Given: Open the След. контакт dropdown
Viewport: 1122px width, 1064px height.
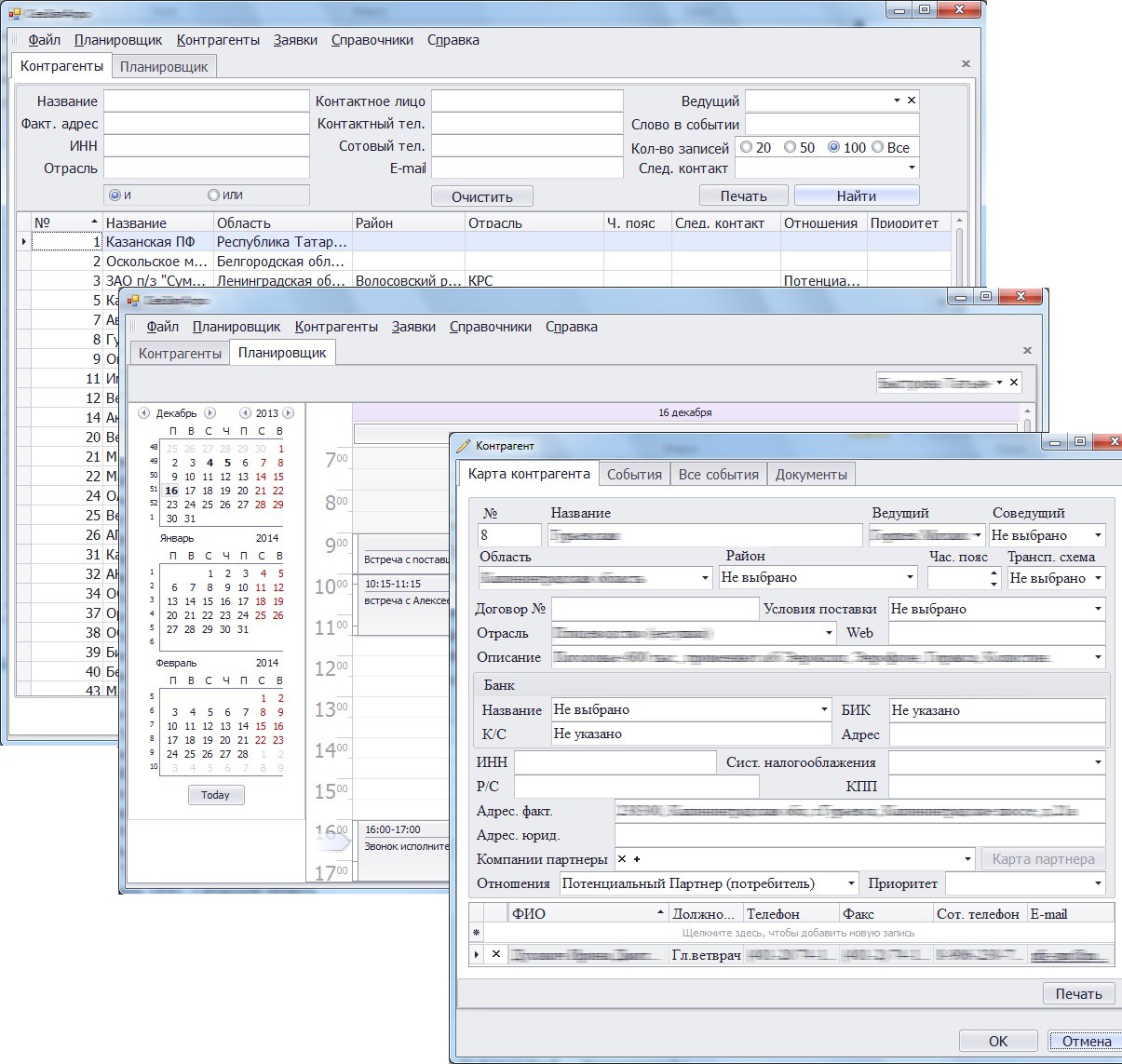Looking at the screenshot, I should point(911,168).
